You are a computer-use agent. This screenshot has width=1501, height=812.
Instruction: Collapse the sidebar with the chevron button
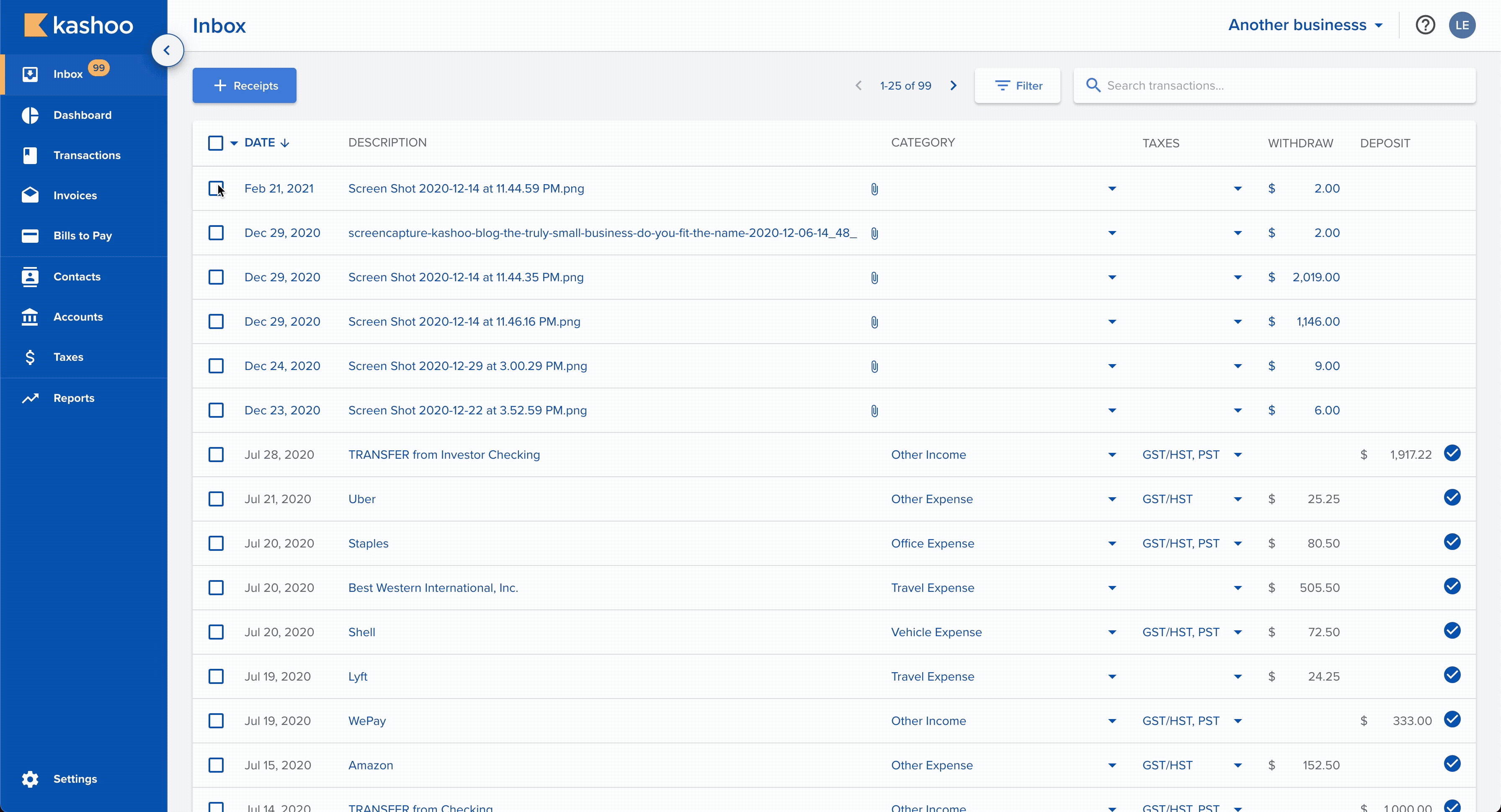[167, 50]
